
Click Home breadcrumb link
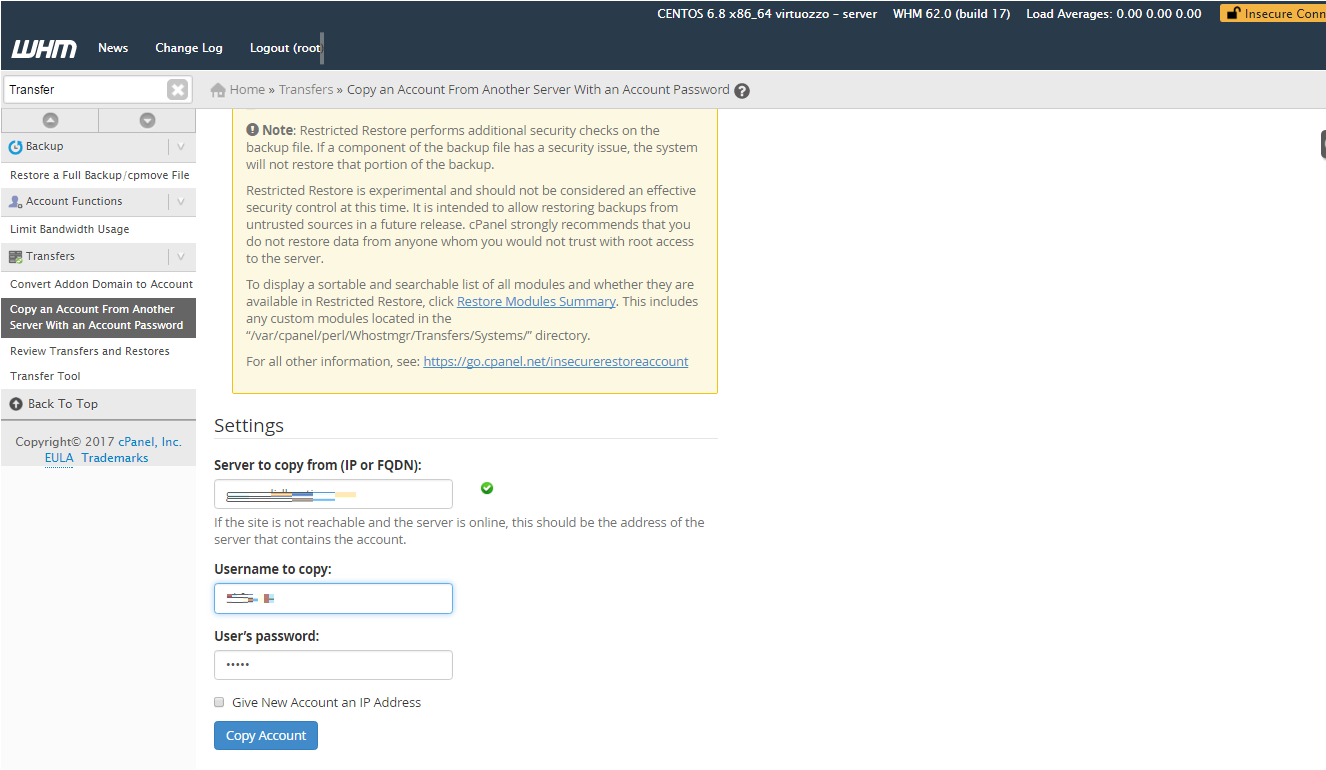pos(247,90)
